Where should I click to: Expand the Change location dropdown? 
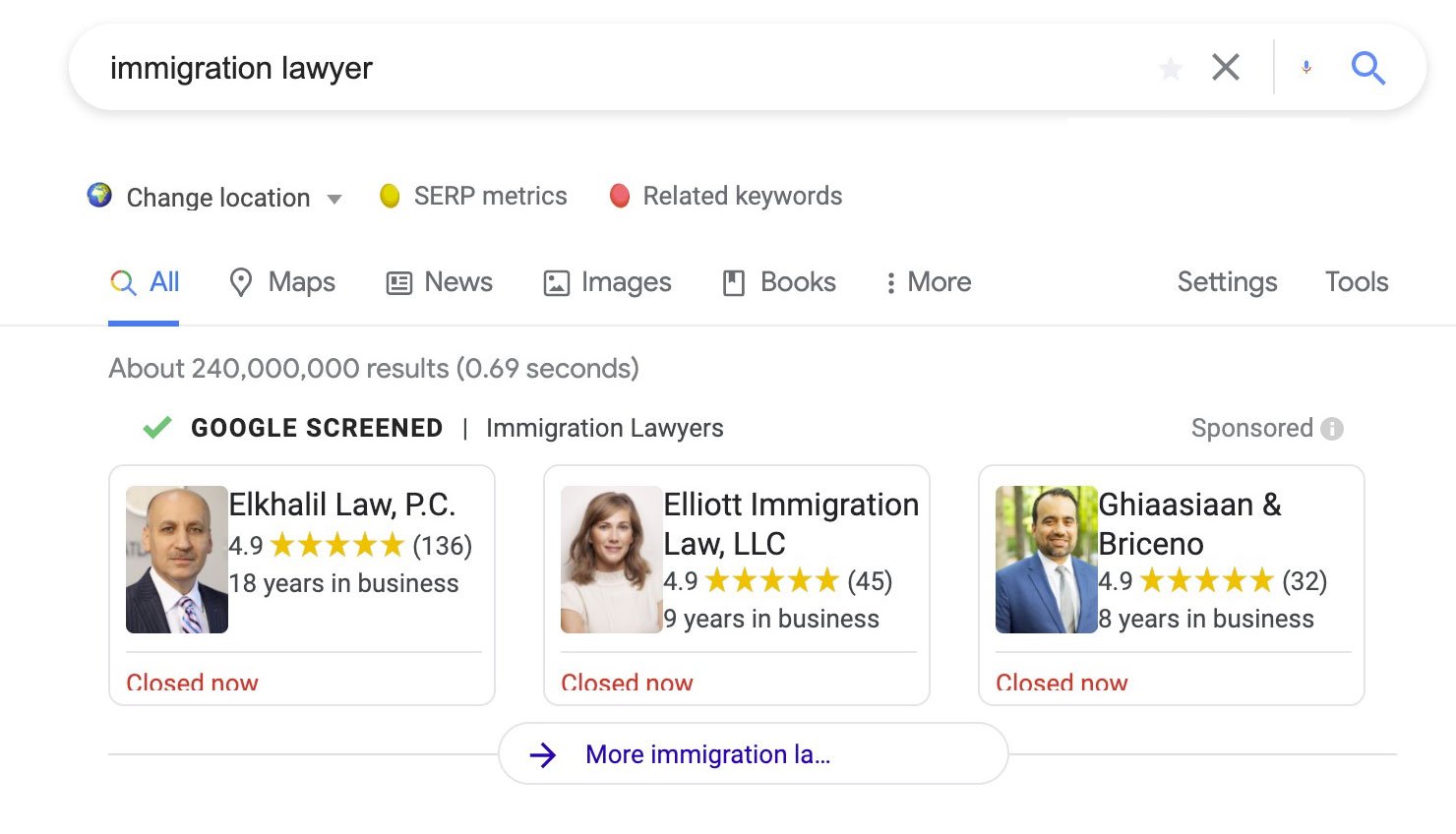point(334,198)
